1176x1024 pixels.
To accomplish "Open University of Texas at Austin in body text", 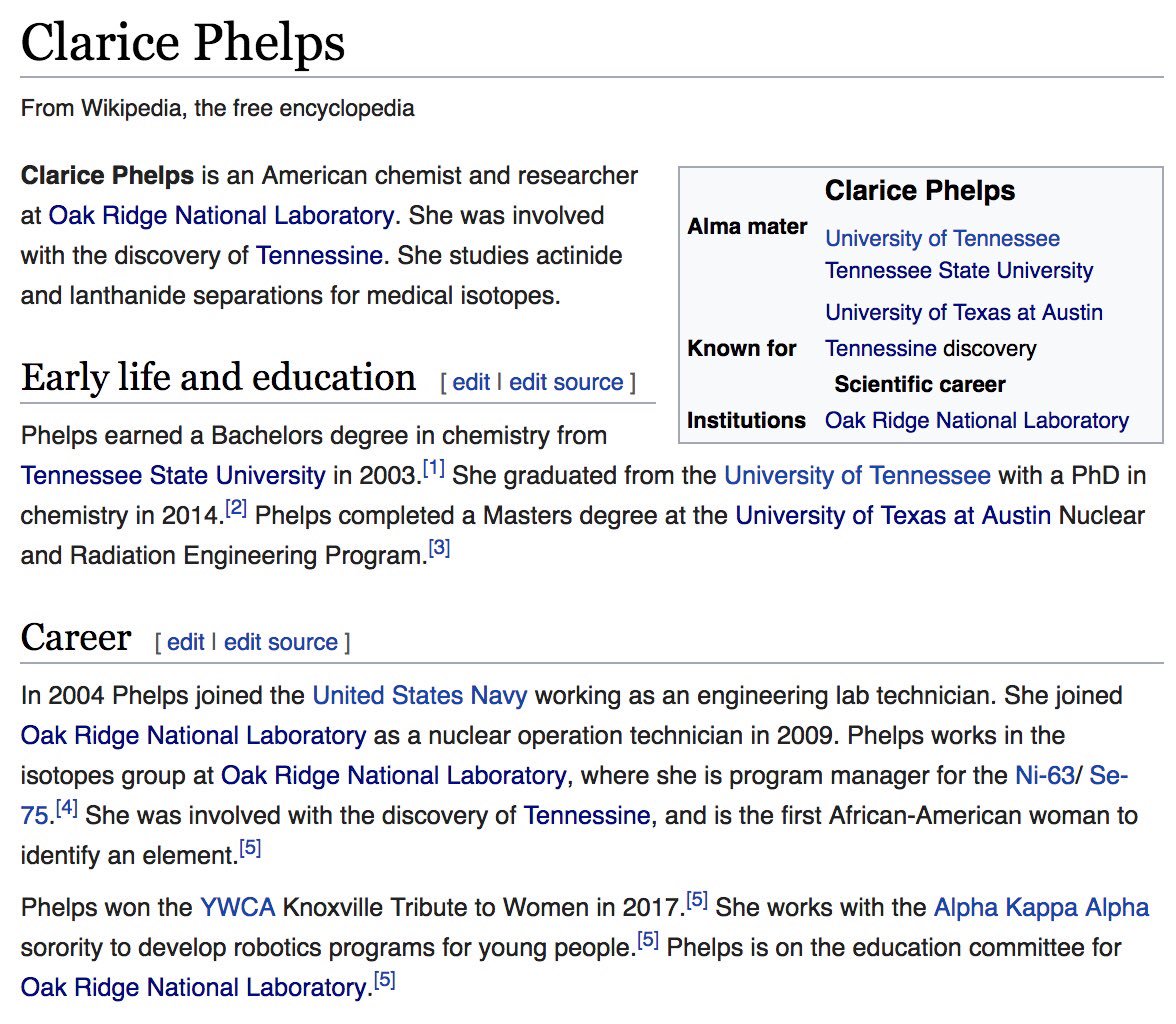I will click(893, 515).
